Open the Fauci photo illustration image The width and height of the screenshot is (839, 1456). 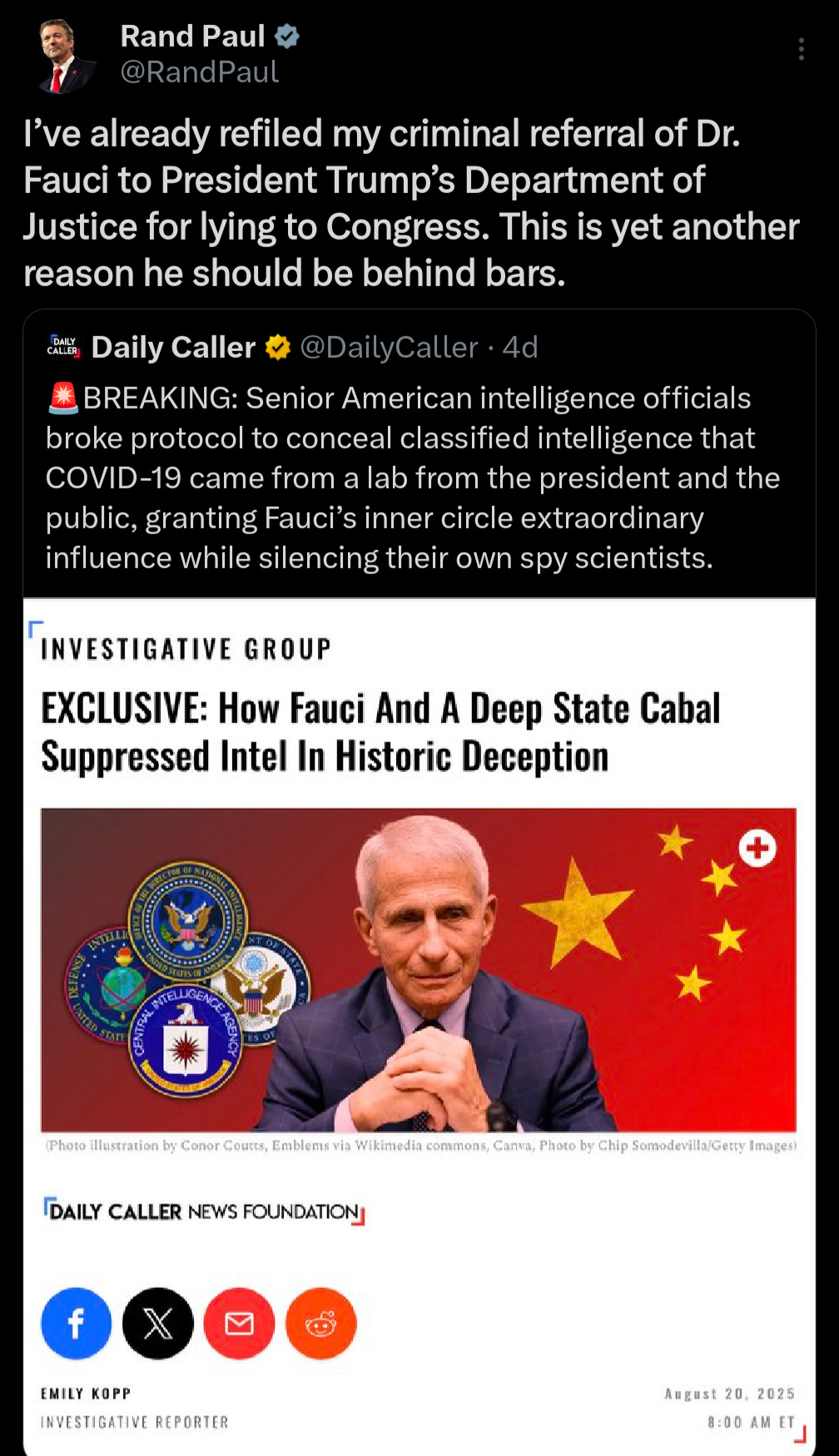click(x=419, y=969)
